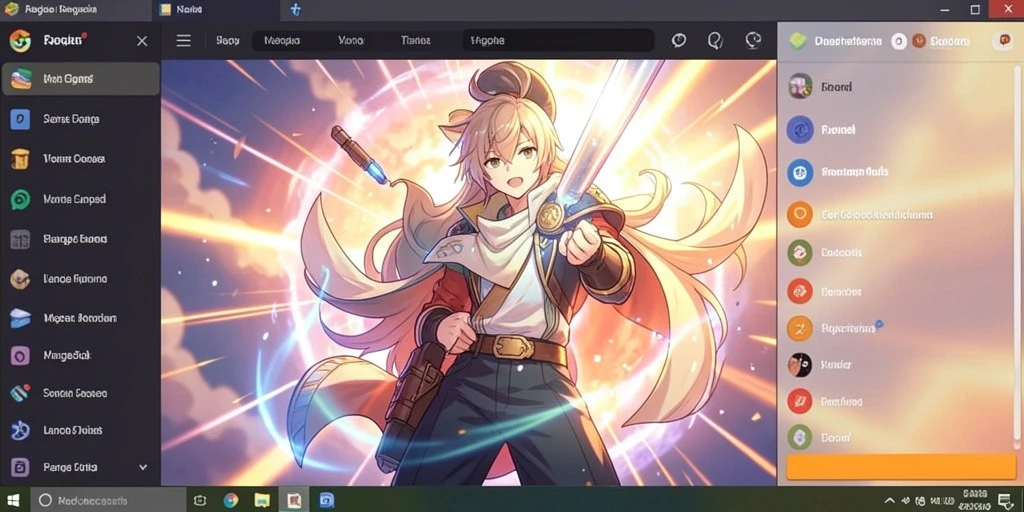Click the clock icon in the top toolbar
Viewport: 1024px width, 512px height.
679,40
